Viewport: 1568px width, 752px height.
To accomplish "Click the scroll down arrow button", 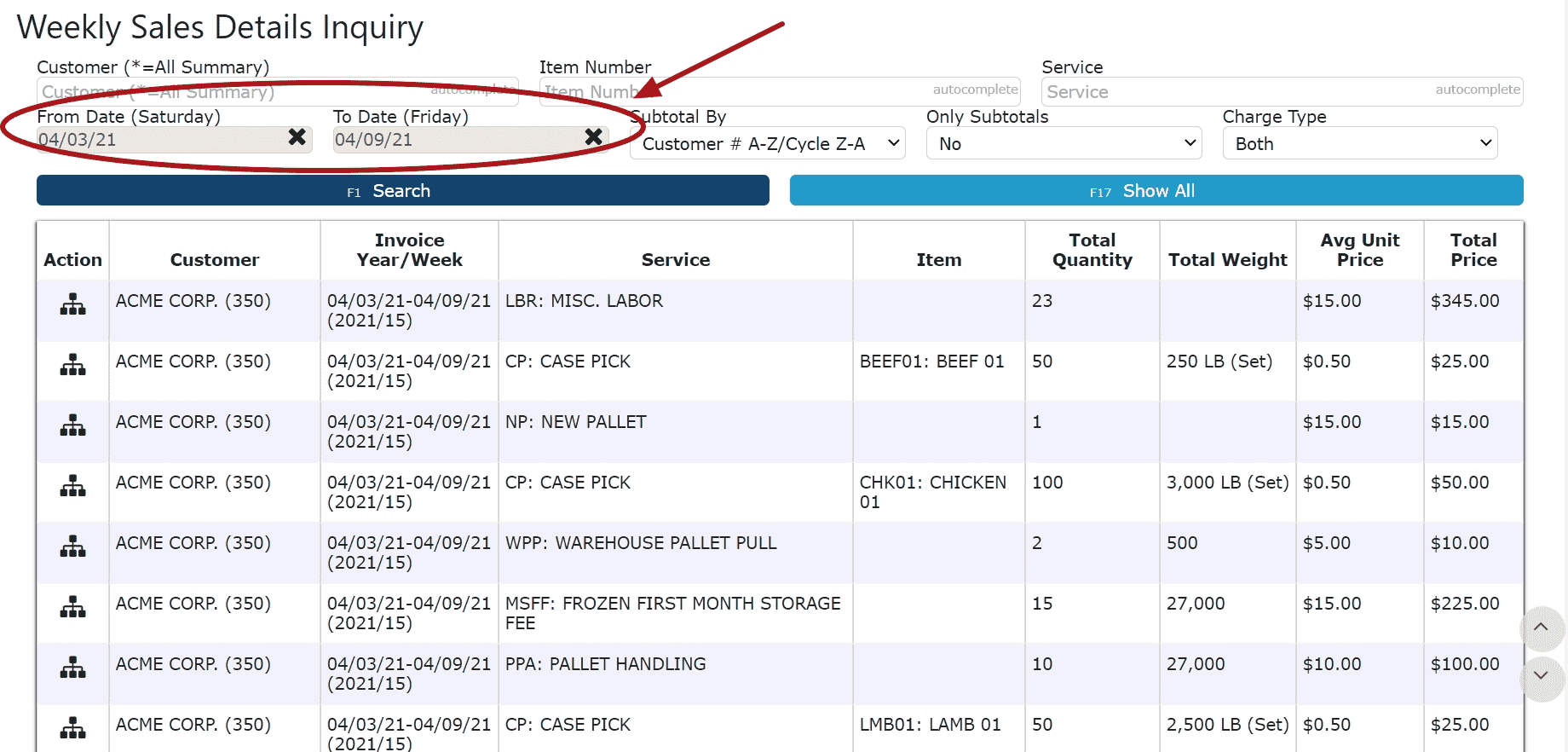I will point(1541,676).
